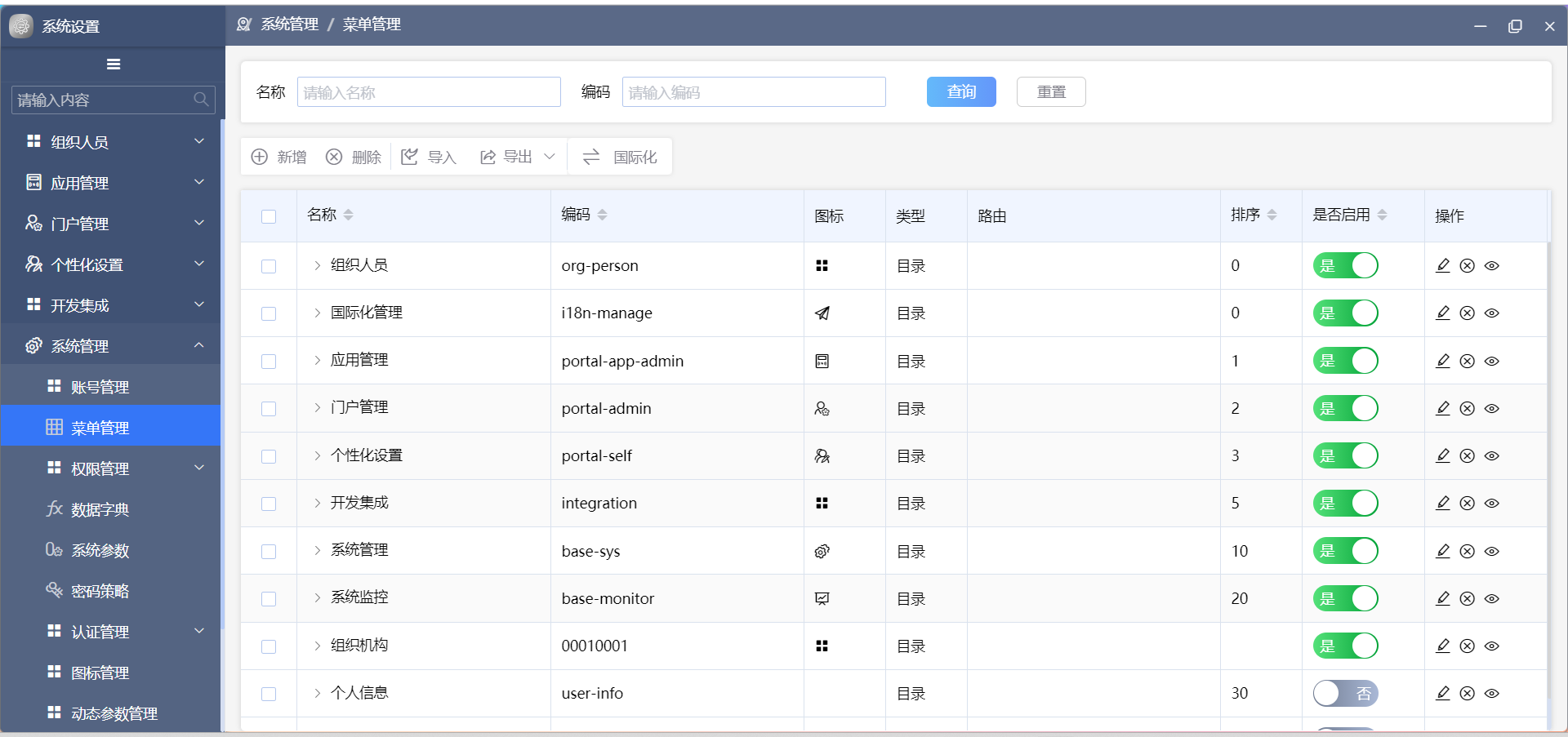
Task: Click the 国际化 toolbar button
Action: (620, 157)
